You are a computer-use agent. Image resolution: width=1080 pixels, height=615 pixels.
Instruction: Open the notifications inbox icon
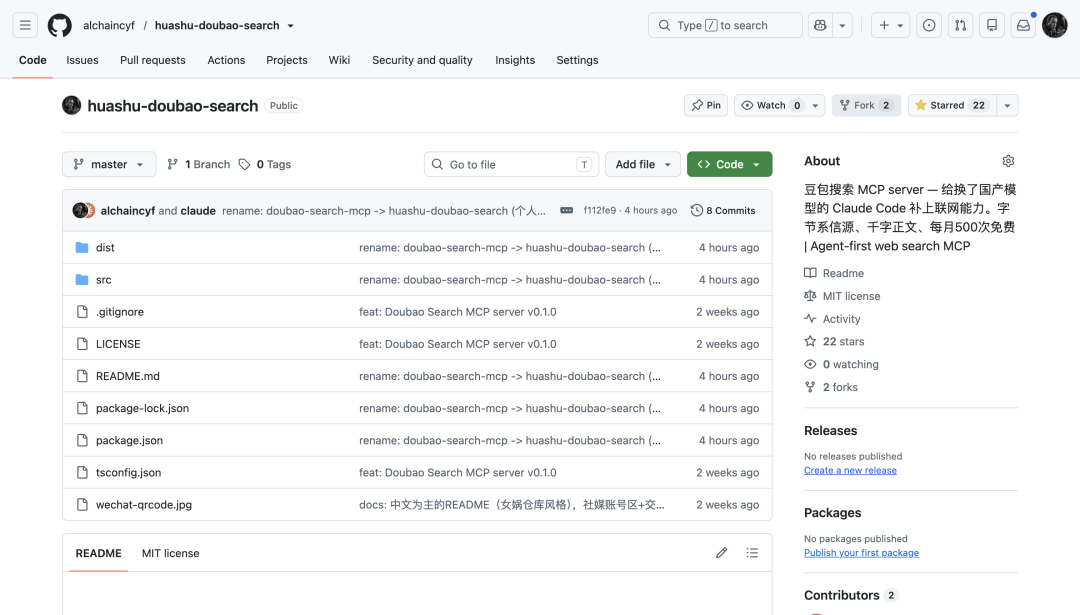(1024, 25)
